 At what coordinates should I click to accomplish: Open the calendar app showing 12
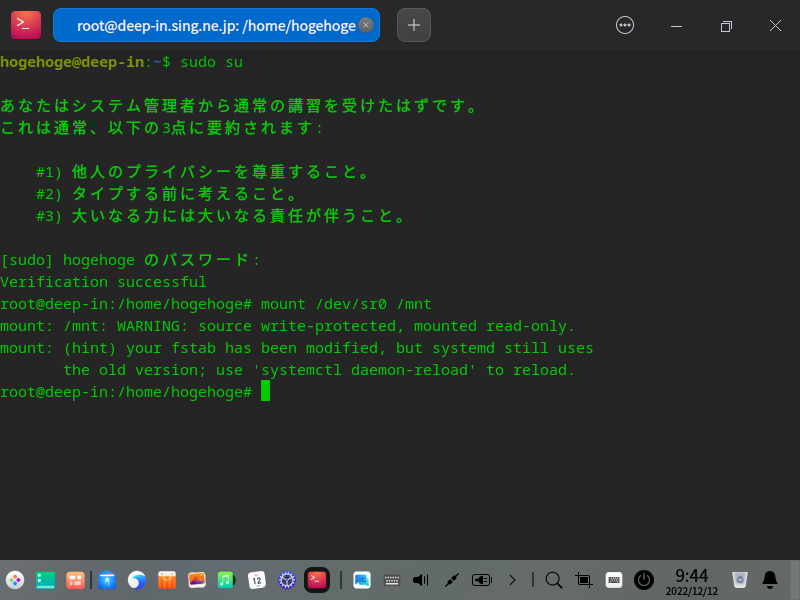257,580
